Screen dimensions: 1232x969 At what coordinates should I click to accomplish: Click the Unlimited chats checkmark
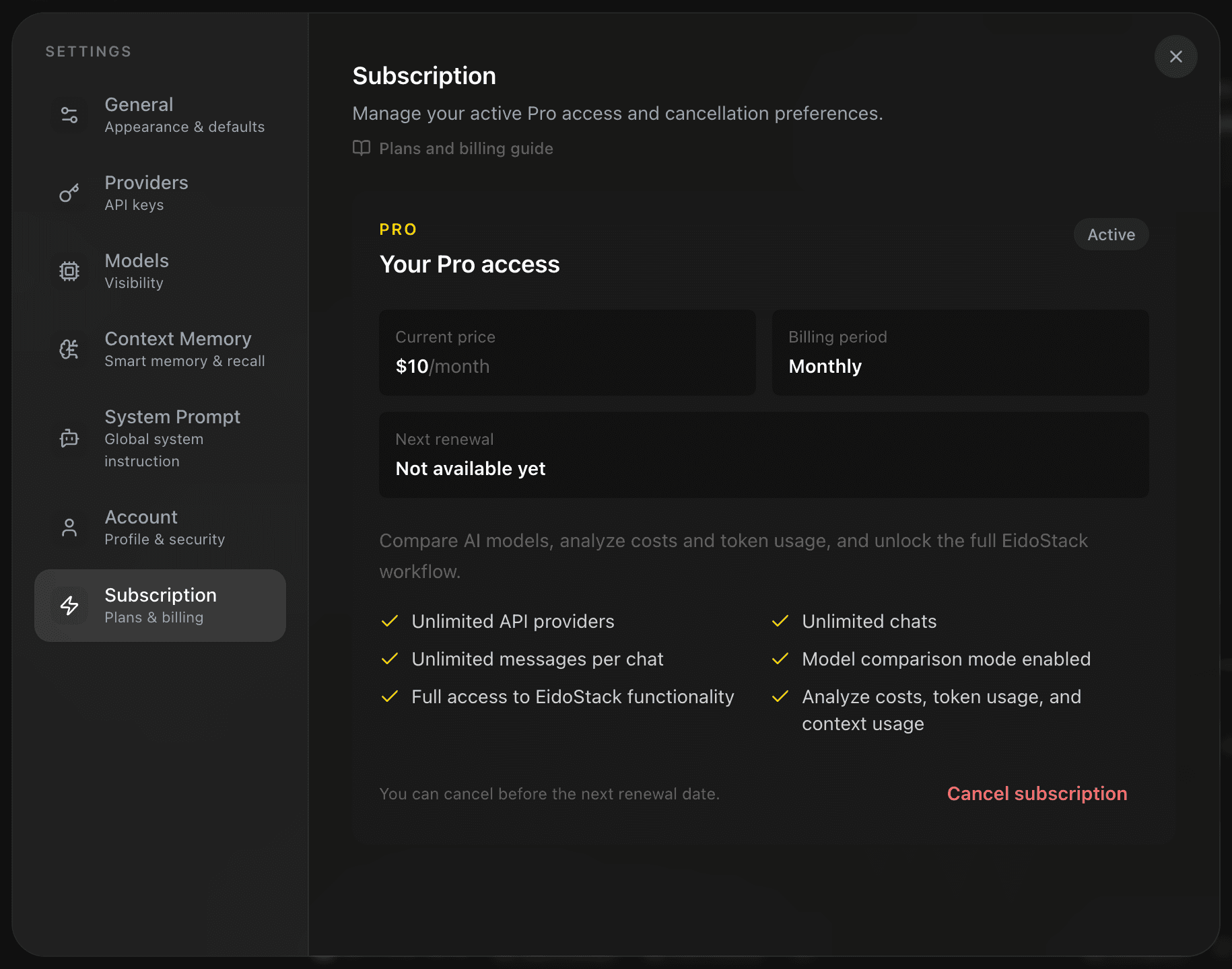click(x=780, y=621)
